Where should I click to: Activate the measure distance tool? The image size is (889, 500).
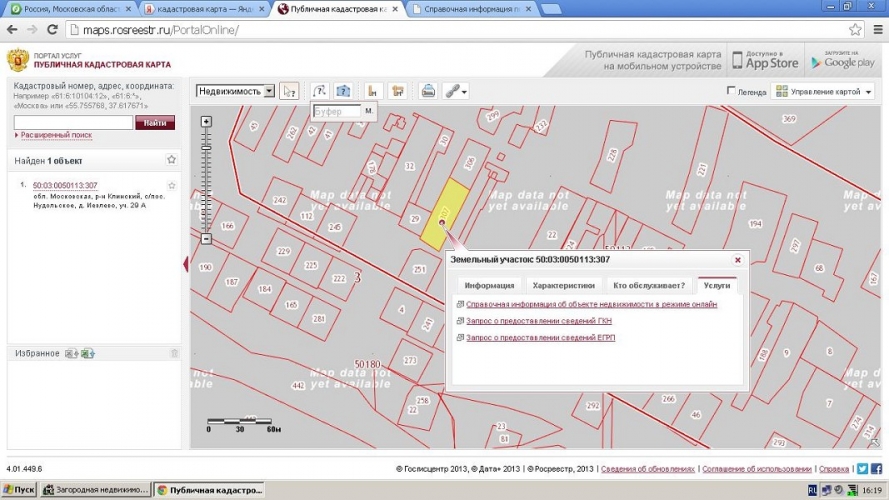tap(372, 91)
